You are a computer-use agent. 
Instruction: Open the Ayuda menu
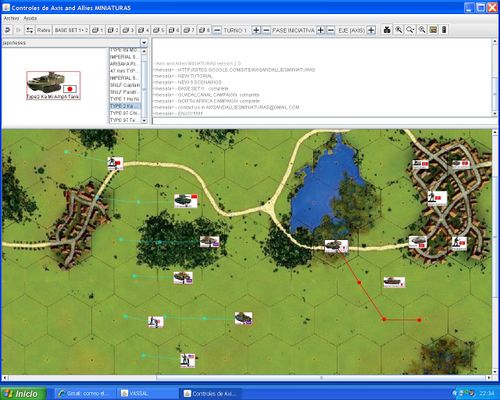point(30,18)
